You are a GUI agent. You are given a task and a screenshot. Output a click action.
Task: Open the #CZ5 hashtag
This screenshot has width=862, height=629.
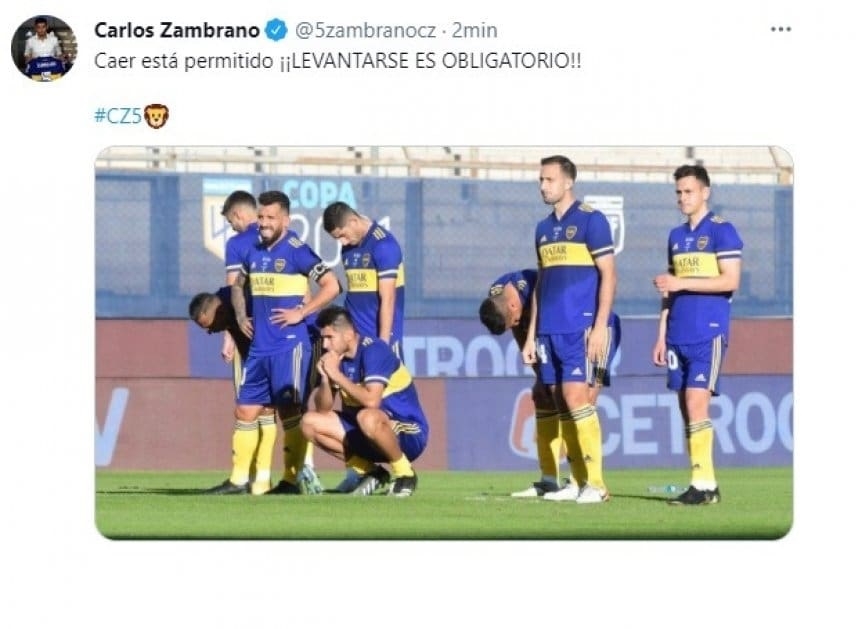pos(118,116)
